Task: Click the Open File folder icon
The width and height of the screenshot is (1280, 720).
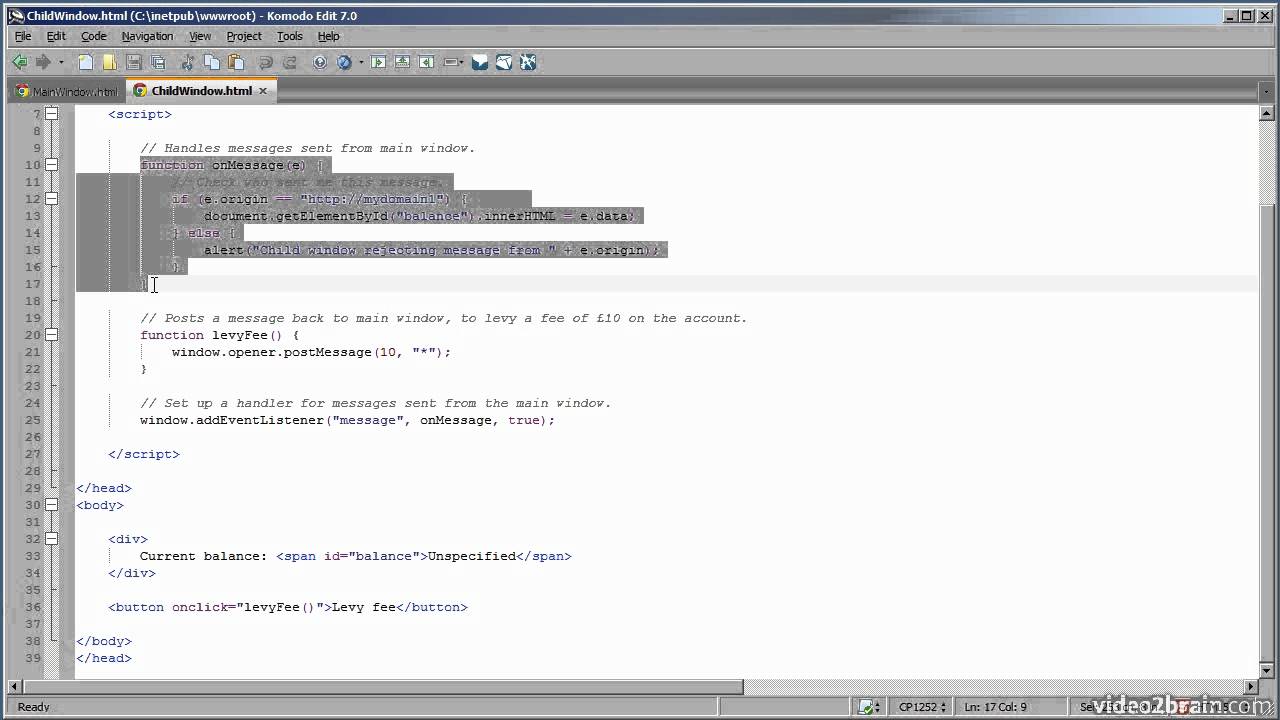Action: coord(110,62)
